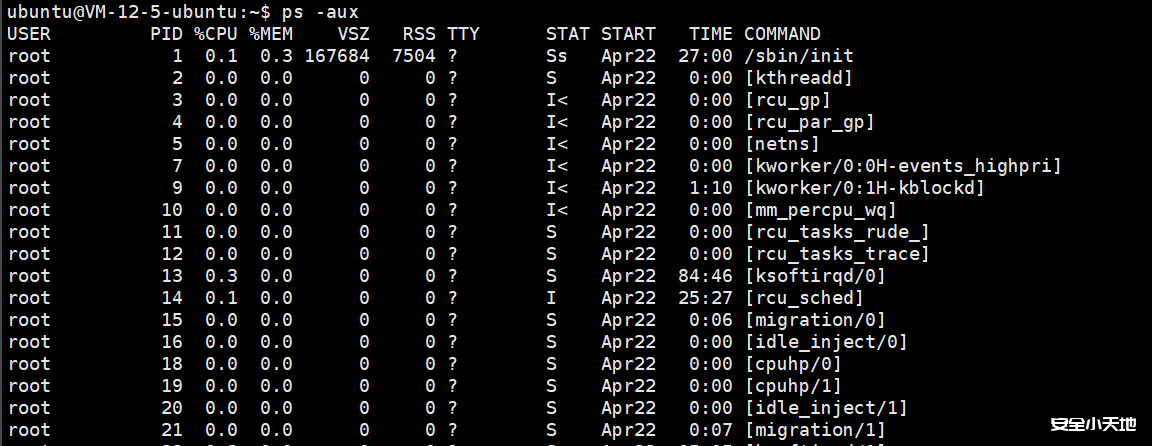Click the [kworker/0:0H-events_highpri] command

point(903,166)
